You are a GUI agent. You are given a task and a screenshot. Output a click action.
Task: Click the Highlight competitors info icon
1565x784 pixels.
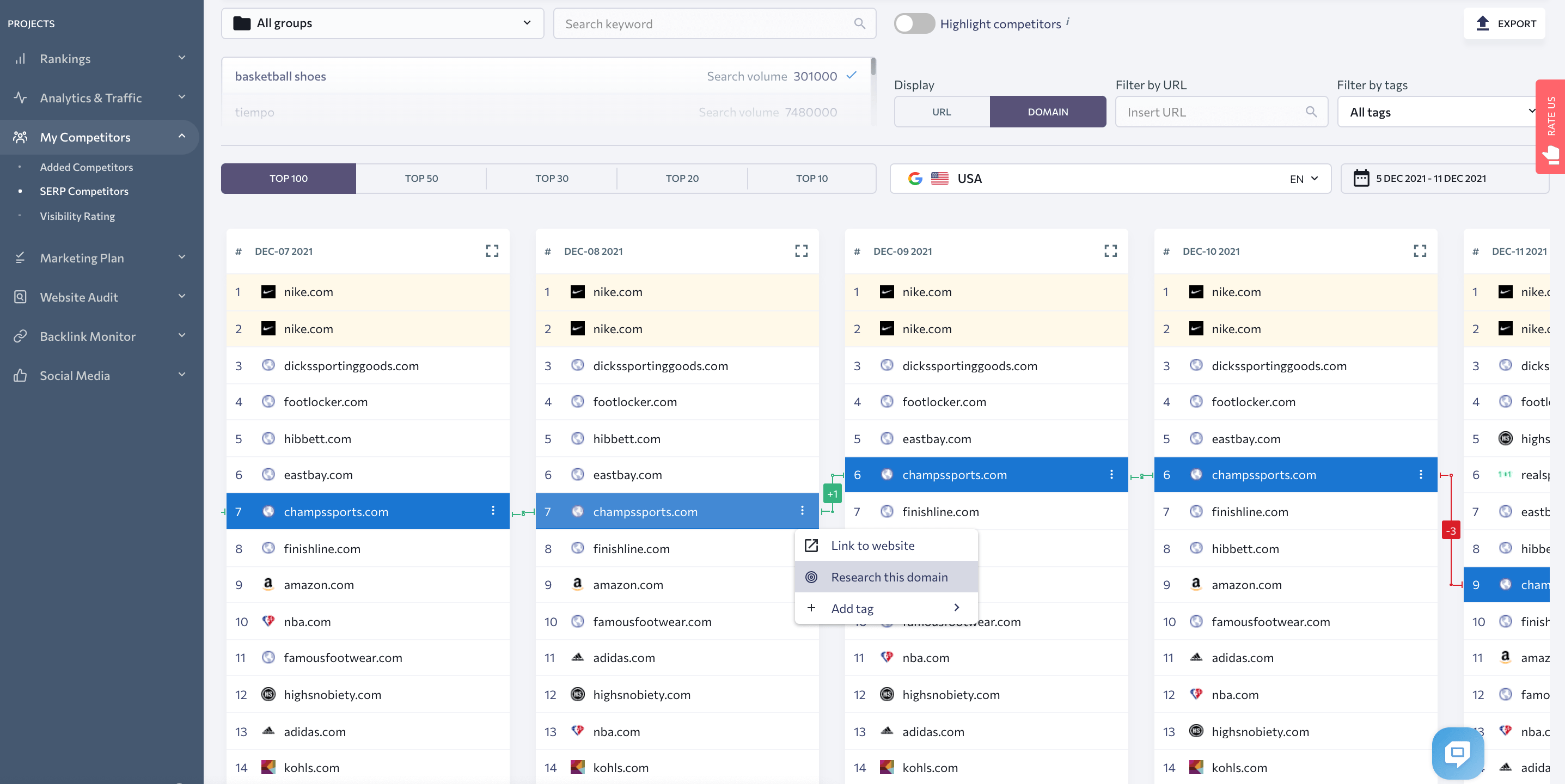(1067, 21)
